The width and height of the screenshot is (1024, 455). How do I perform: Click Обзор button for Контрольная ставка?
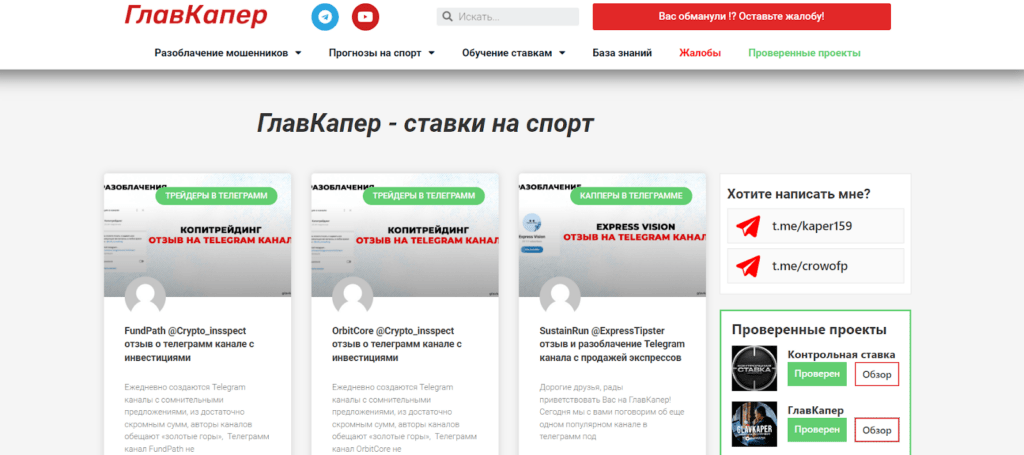[876, 374]
